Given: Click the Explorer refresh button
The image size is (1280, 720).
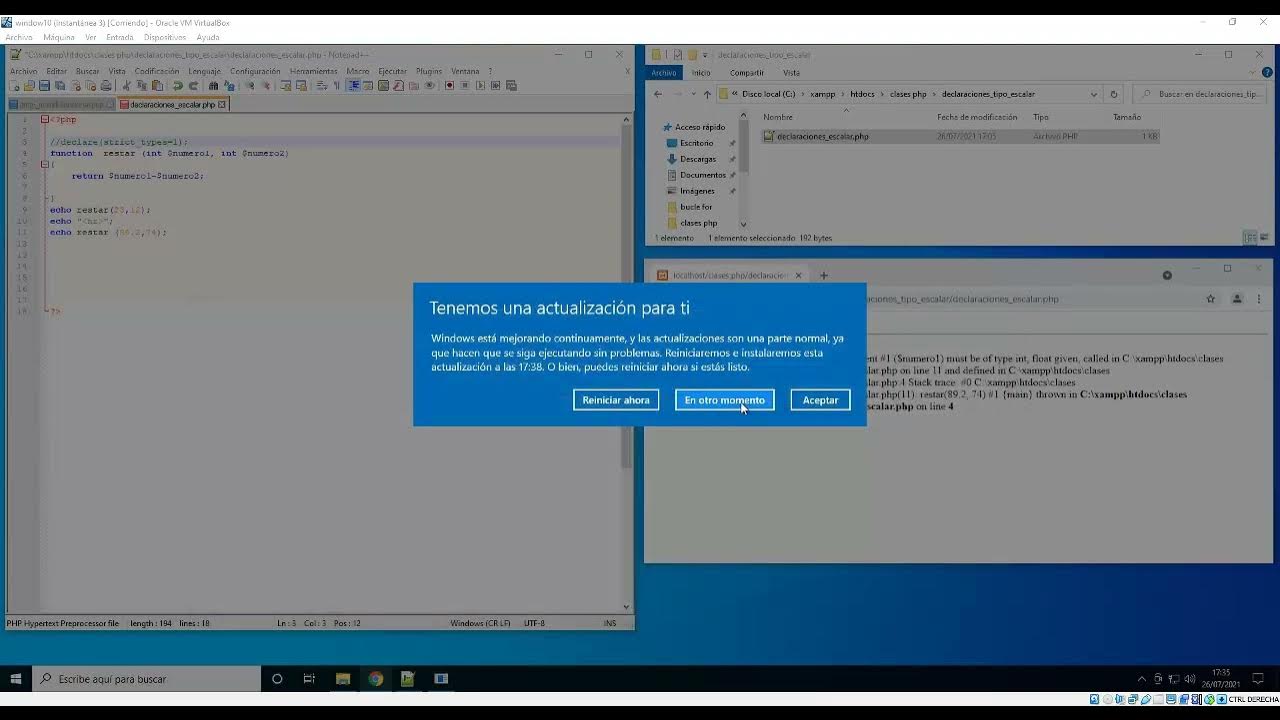Looking at the screenshot, I should coord(1114,94).
